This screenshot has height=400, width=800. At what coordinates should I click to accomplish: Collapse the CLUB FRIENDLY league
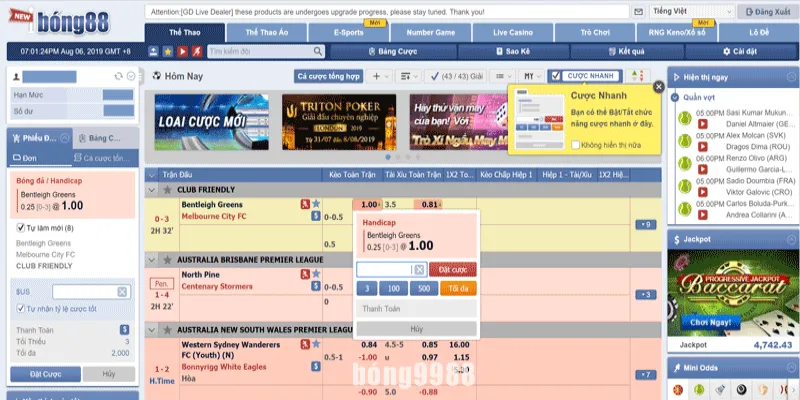152,190
